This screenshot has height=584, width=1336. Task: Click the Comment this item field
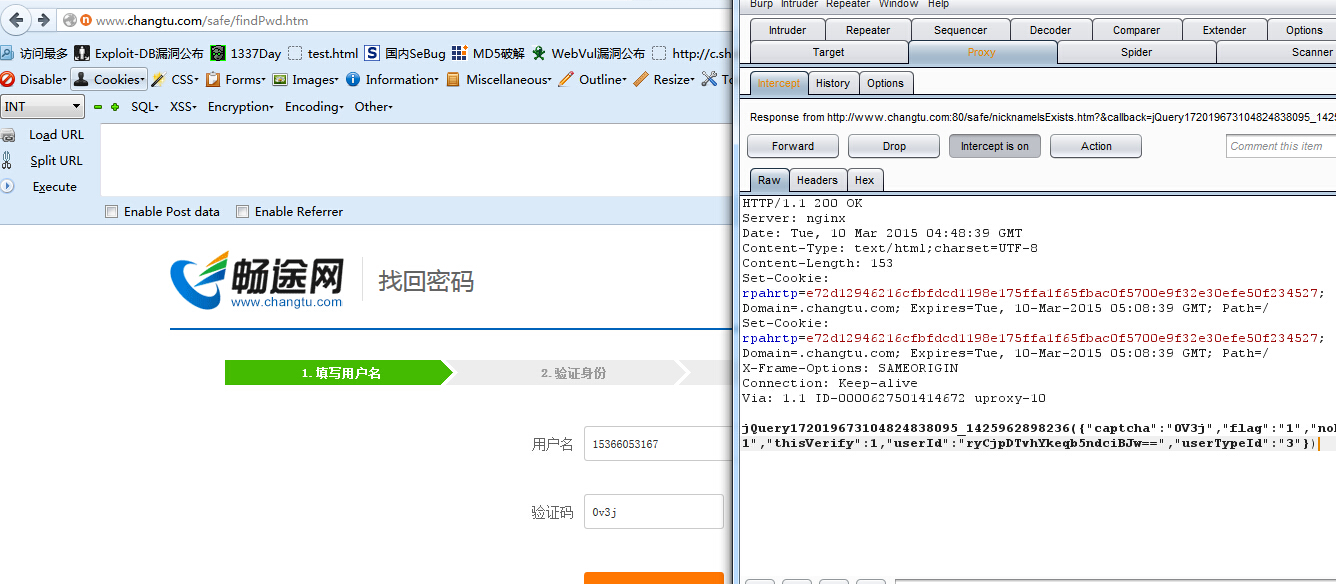tap(1281, 146)
